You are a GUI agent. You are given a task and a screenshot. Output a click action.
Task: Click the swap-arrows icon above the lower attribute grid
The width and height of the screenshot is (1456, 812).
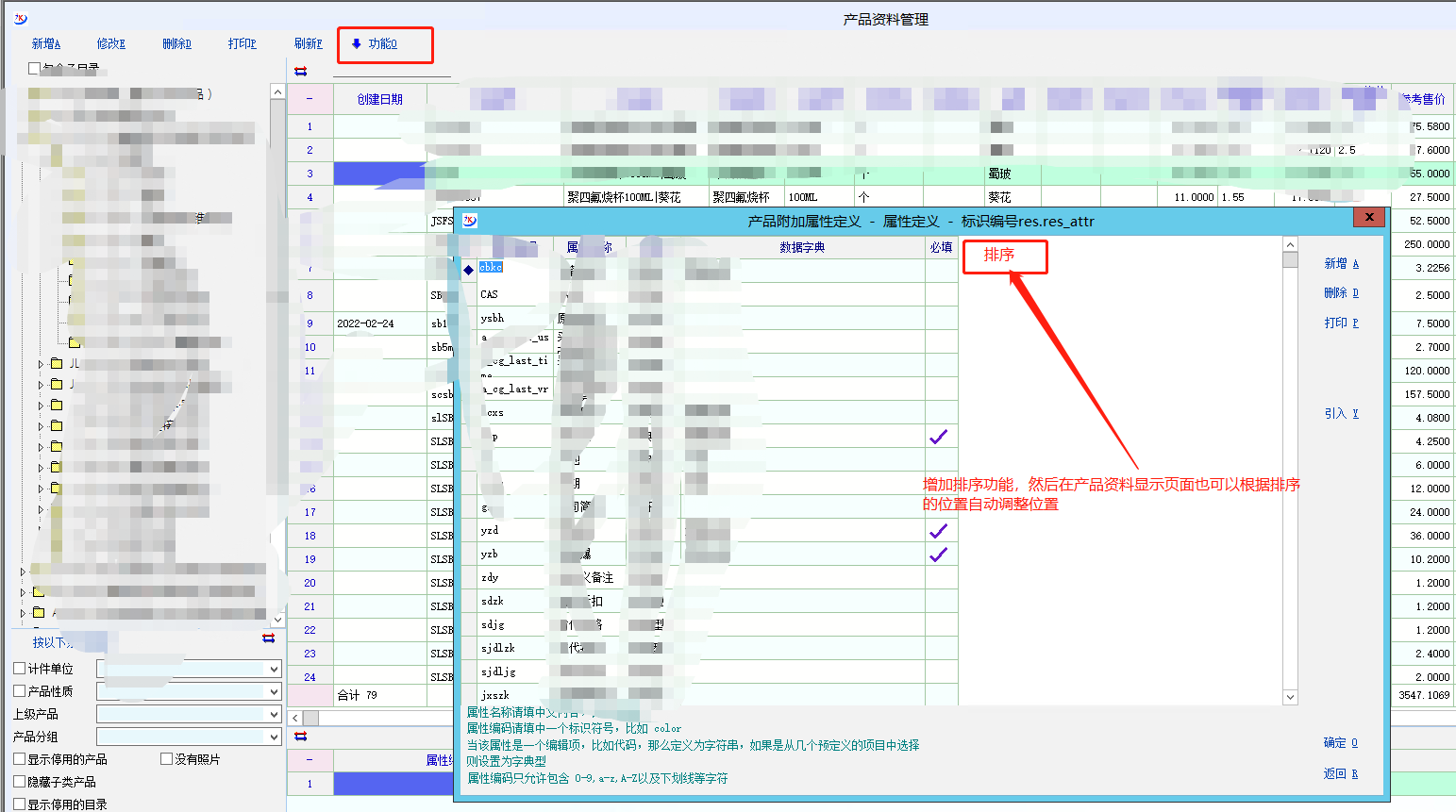pyautogui.click(x=300, y=736)
